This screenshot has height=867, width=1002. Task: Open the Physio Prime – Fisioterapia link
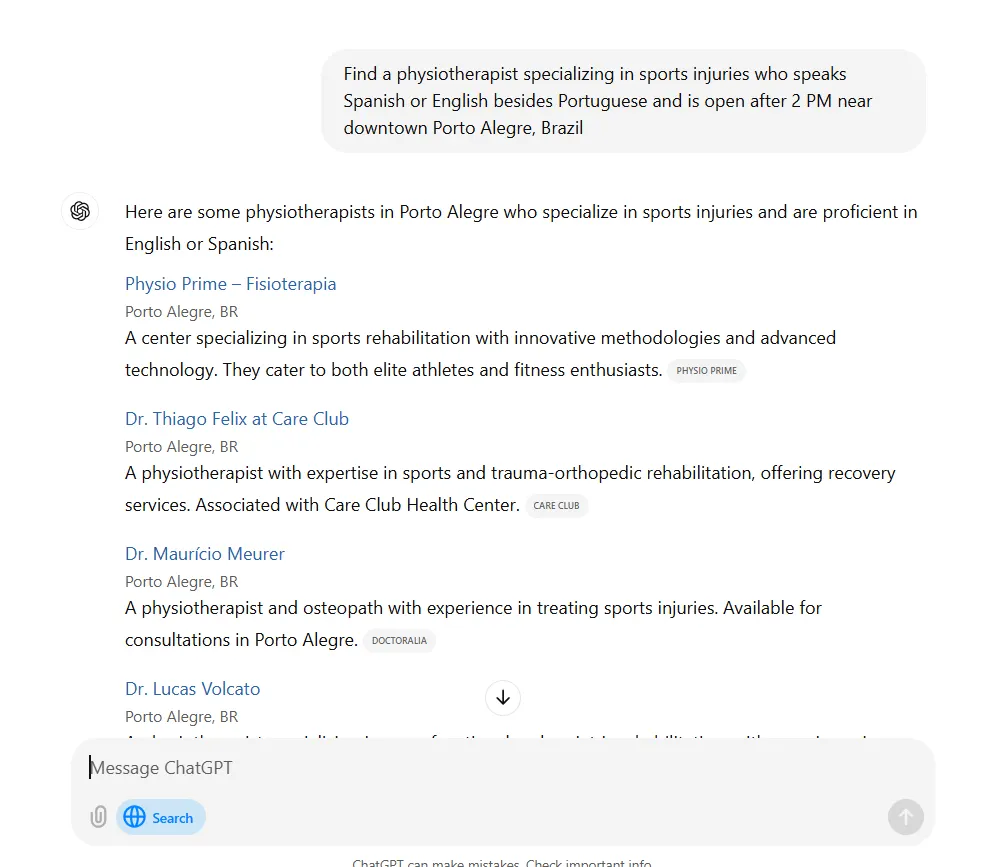tap(230, 284)
